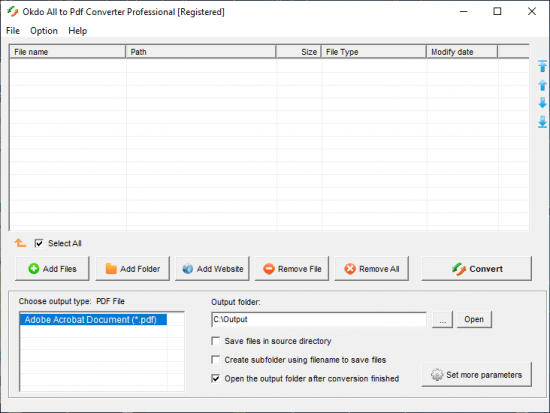Enable Create subfolder using filename option
This screenshot has width=550, height=413.
tap(216, 360)
